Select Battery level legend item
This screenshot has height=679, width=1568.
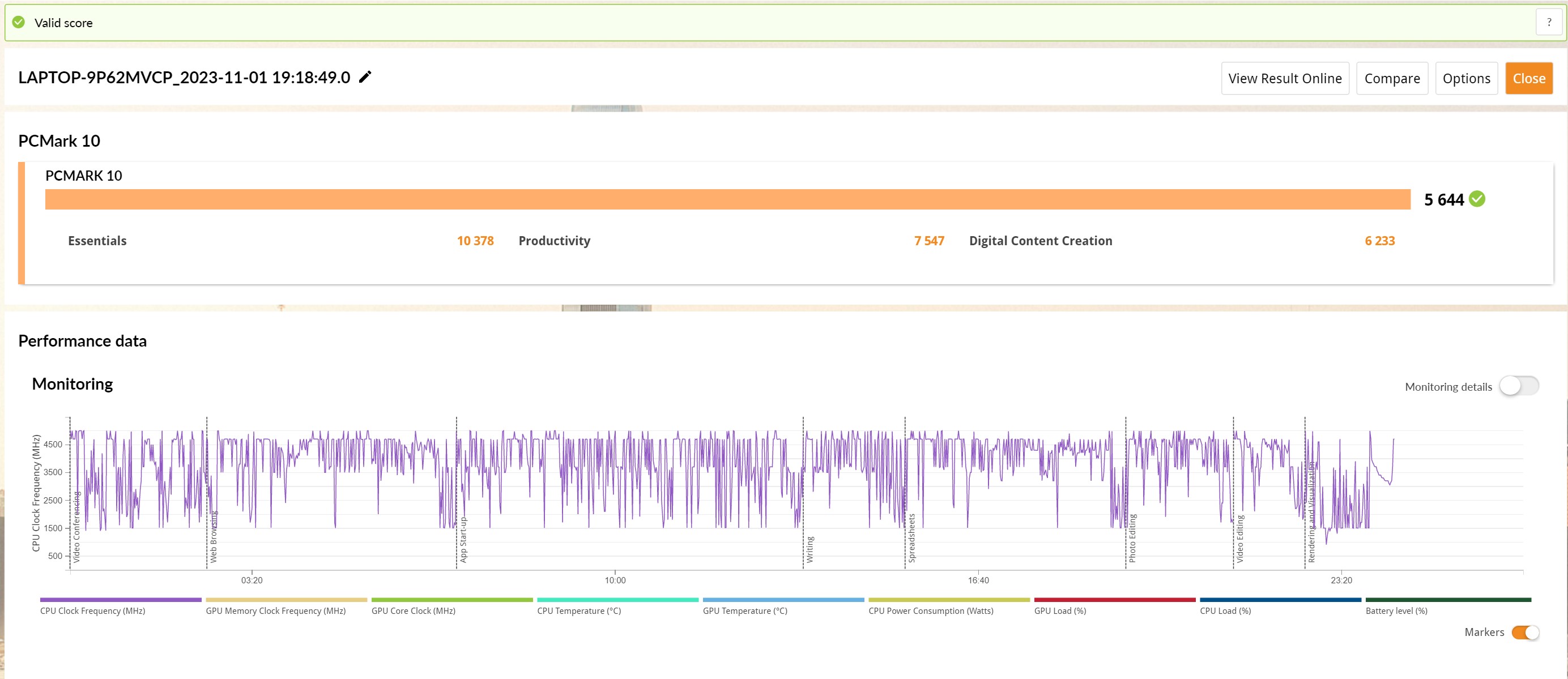tap(1396, 611)
